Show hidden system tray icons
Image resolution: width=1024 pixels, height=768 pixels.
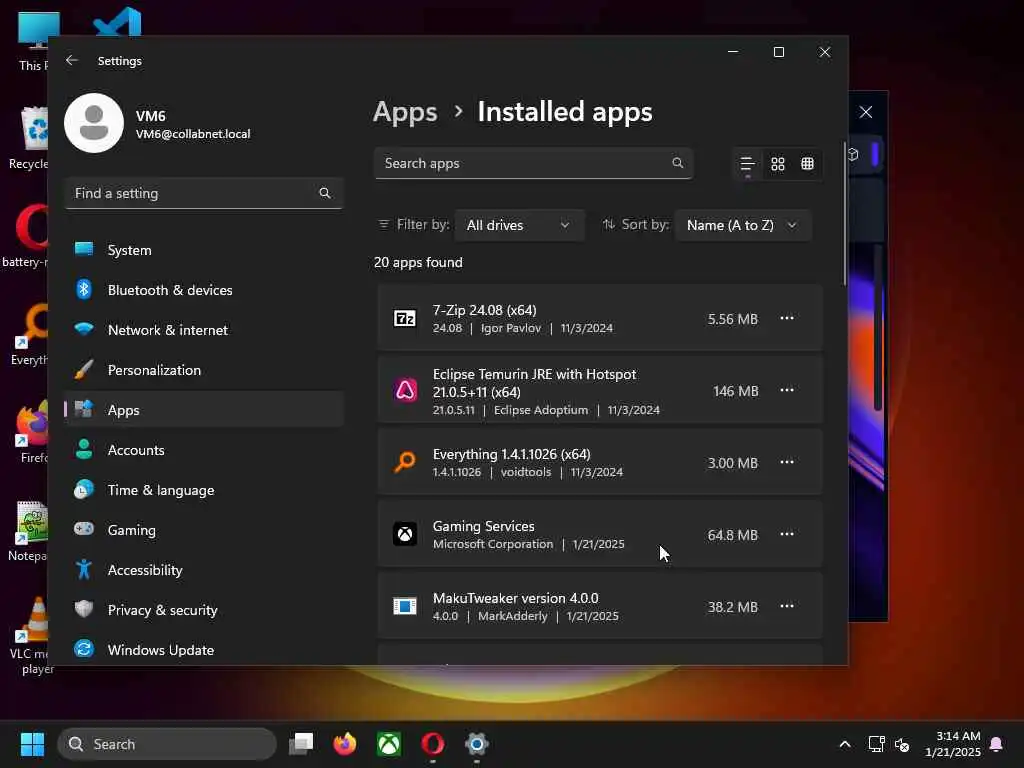pyautogui.click(x=844, y=744)
